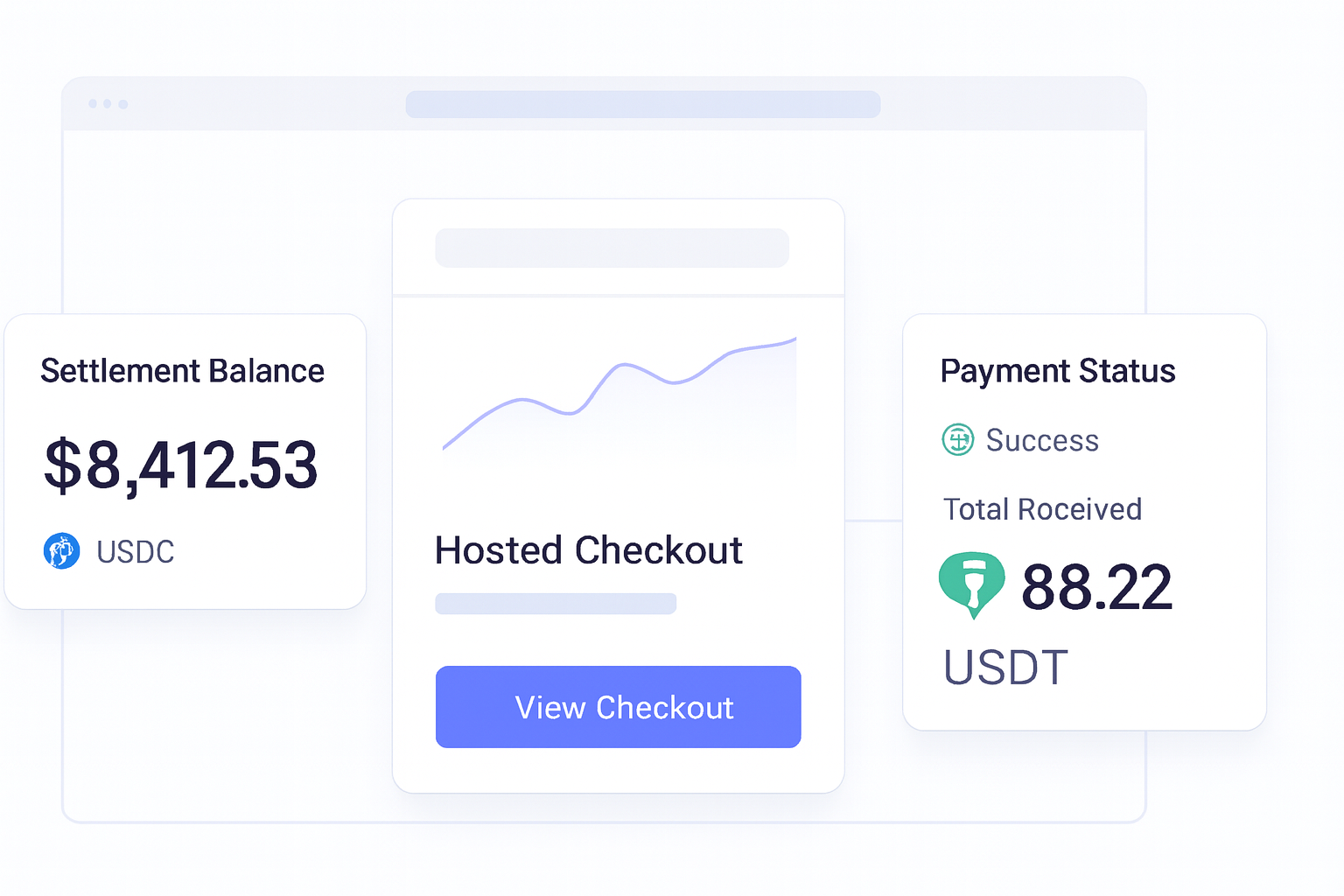Click the USDC currency label
The image size is (1344, 896).
coord(136,552)
